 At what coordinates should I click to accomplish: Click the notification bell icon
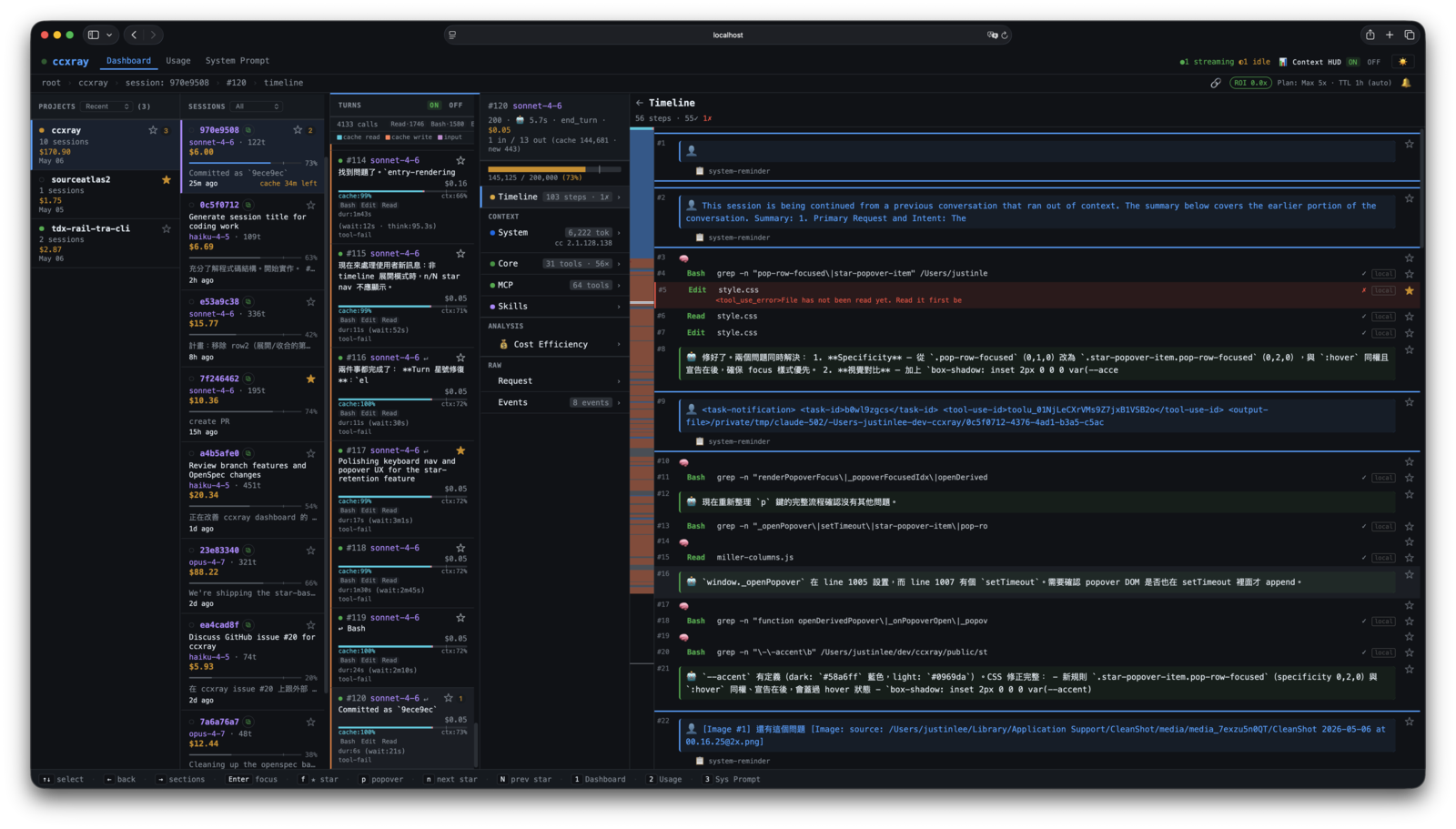[1406, 83]
